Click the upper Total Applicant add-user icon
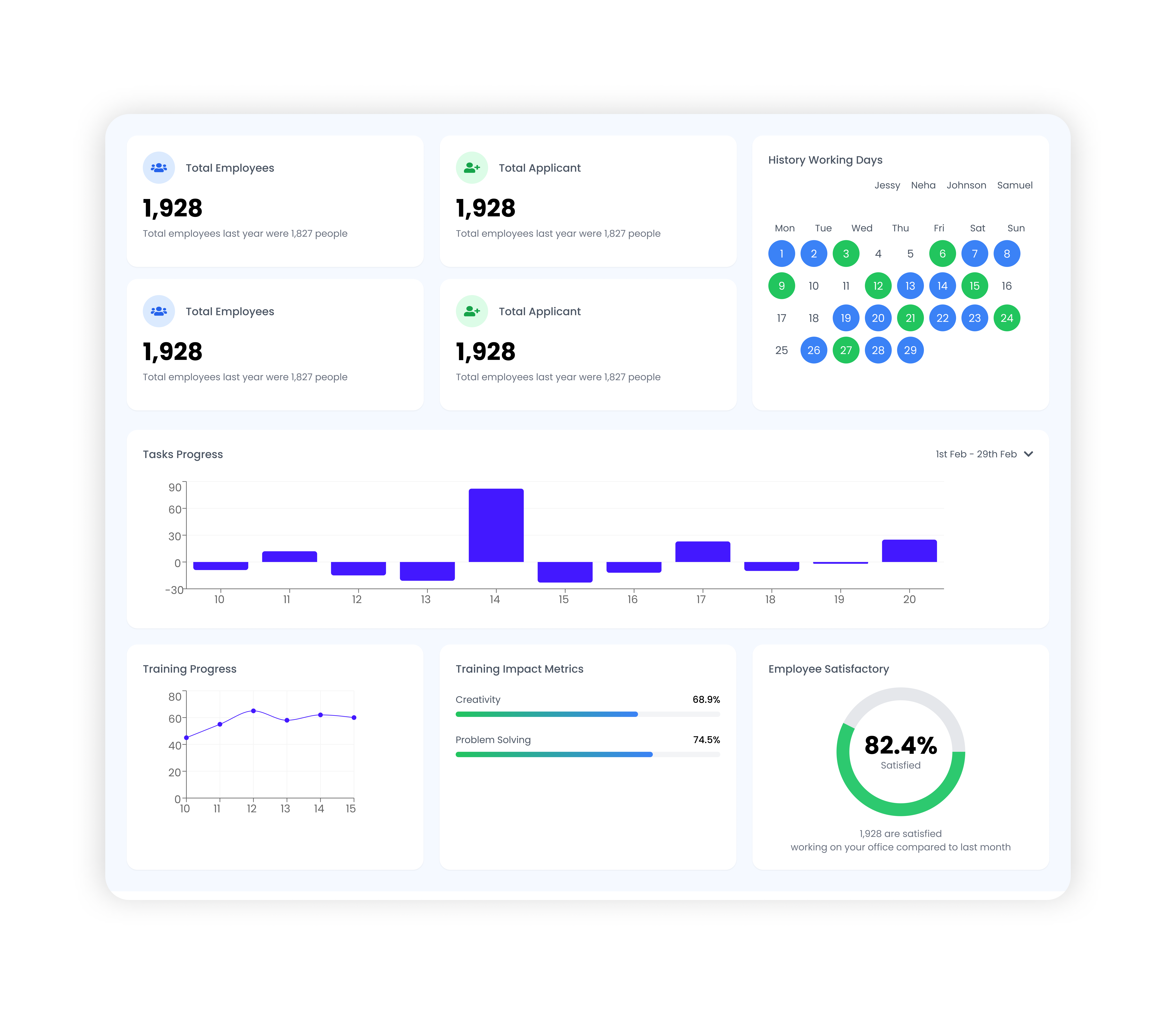Image resolution: width=1176 pixels, height=1014 pixels. coord(472,167)
